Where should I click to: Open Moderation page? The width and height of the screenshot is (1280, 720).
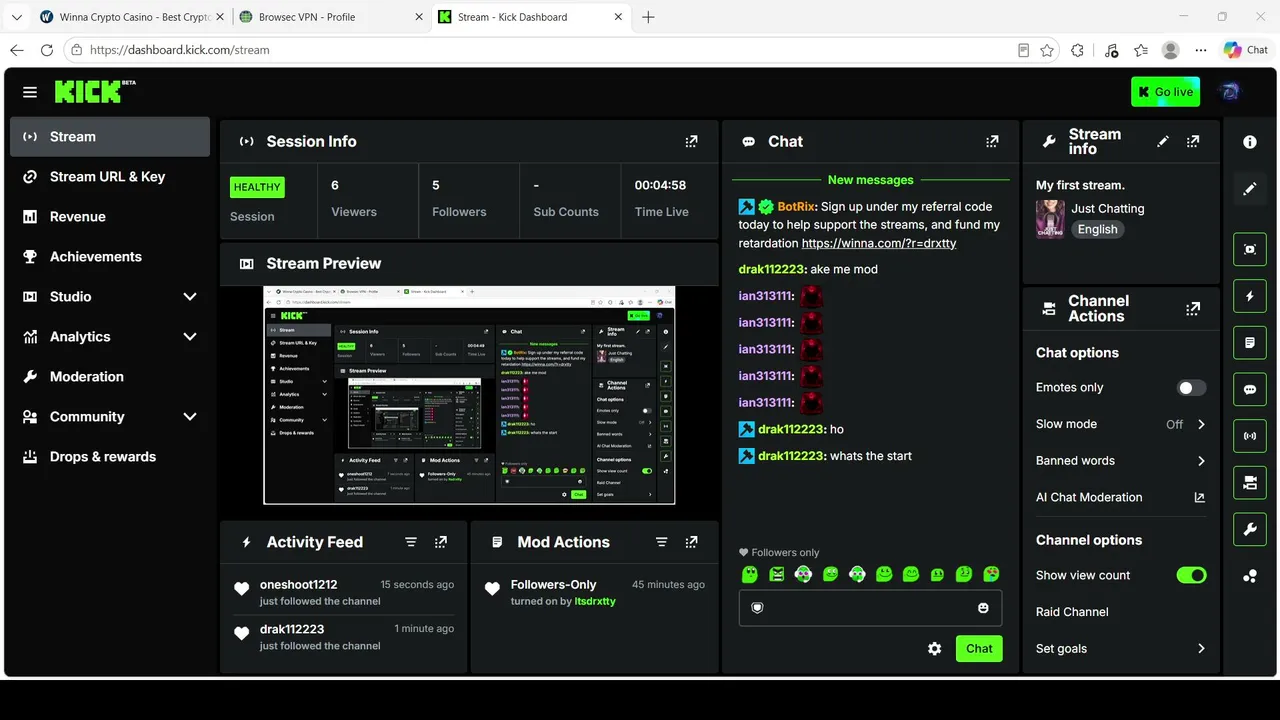110,377
